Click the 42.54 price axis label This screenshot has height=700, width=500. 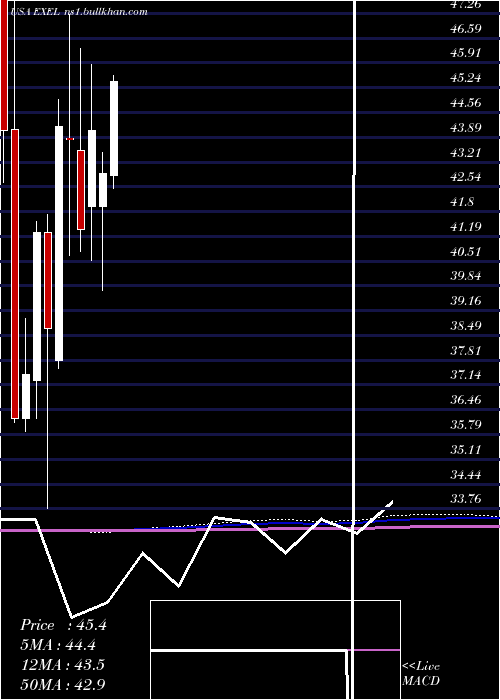coord(466,177)
